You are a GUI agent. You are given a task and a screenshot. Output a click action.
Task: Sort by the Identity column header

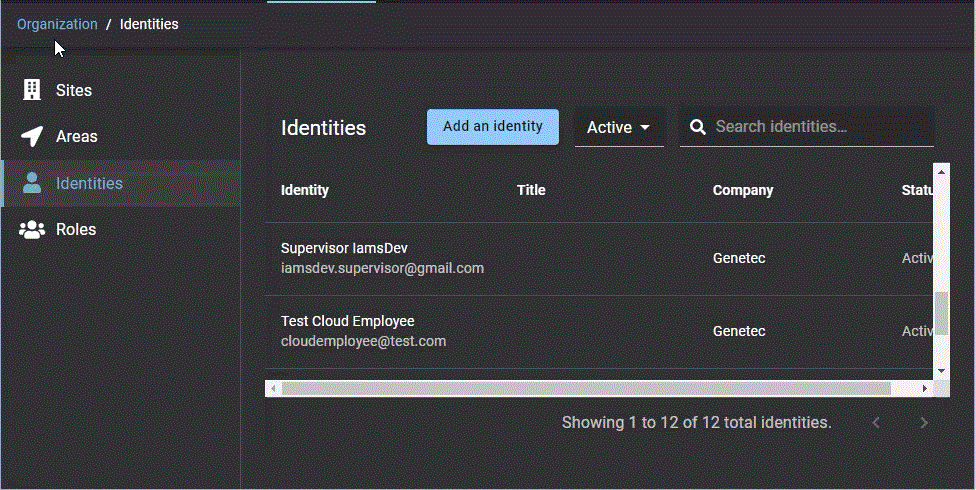click(x=305, y=190)
